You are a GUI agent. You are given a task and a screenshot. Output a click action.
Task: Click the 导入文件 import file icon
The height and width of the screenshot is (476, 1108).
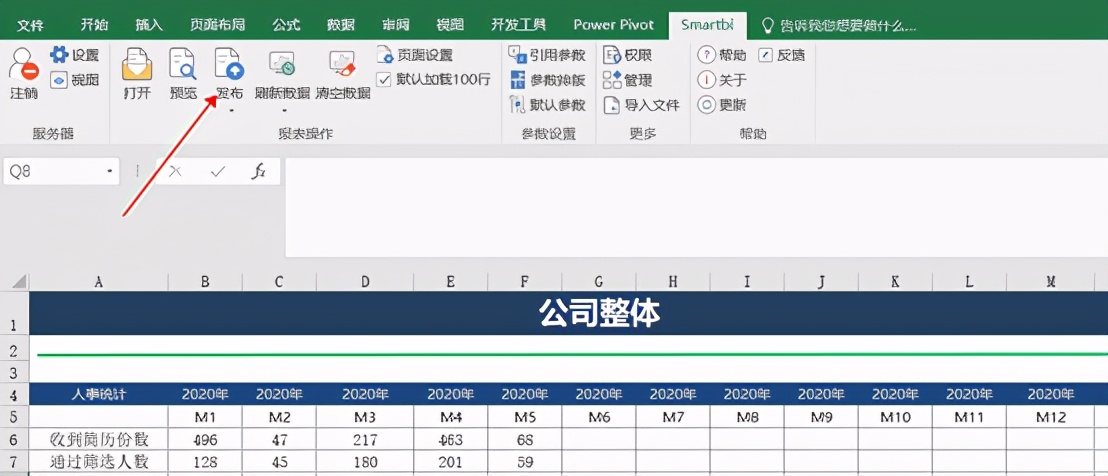(x=611, y=105)
